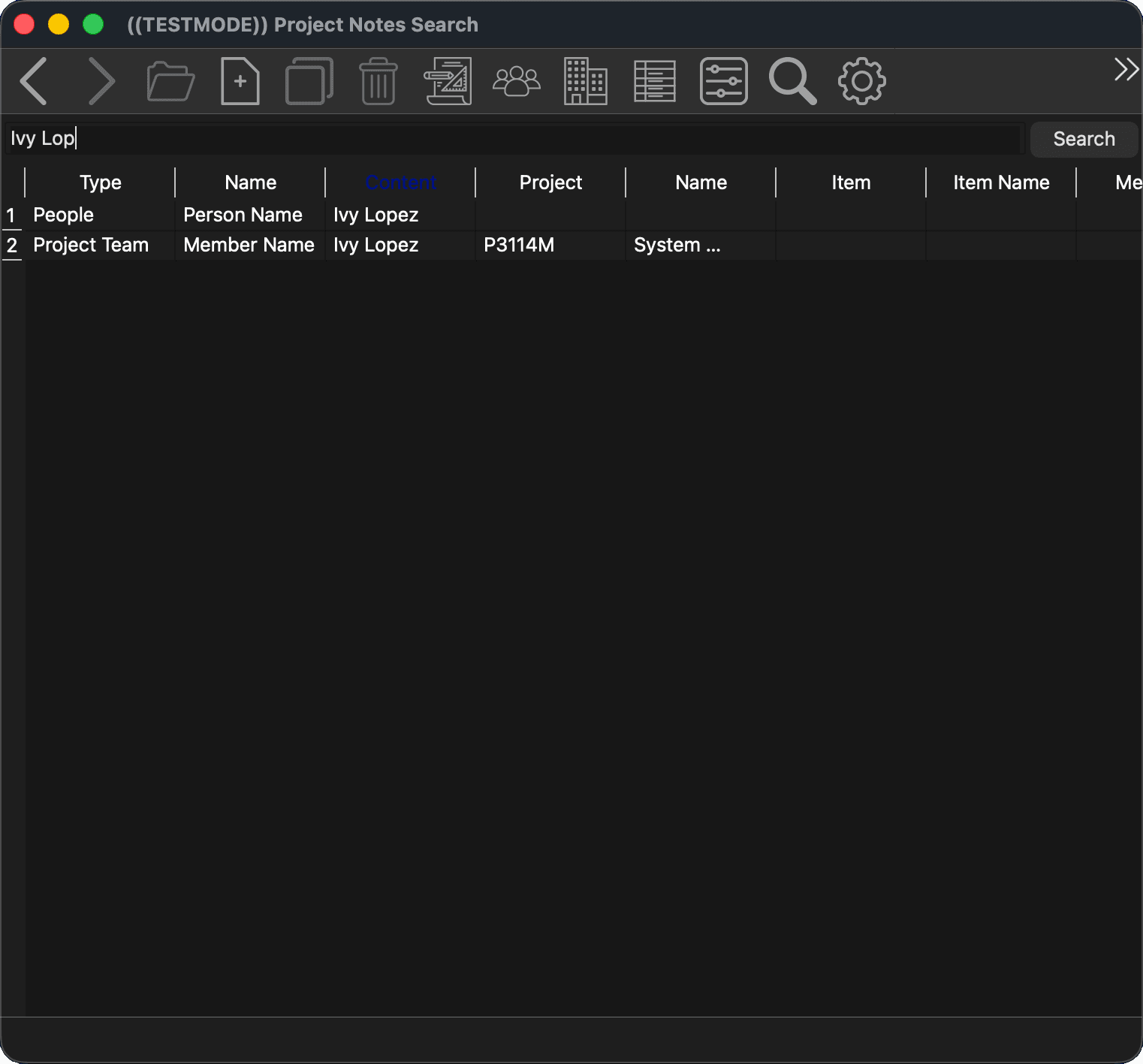Select the Project Team type cell

100,246
